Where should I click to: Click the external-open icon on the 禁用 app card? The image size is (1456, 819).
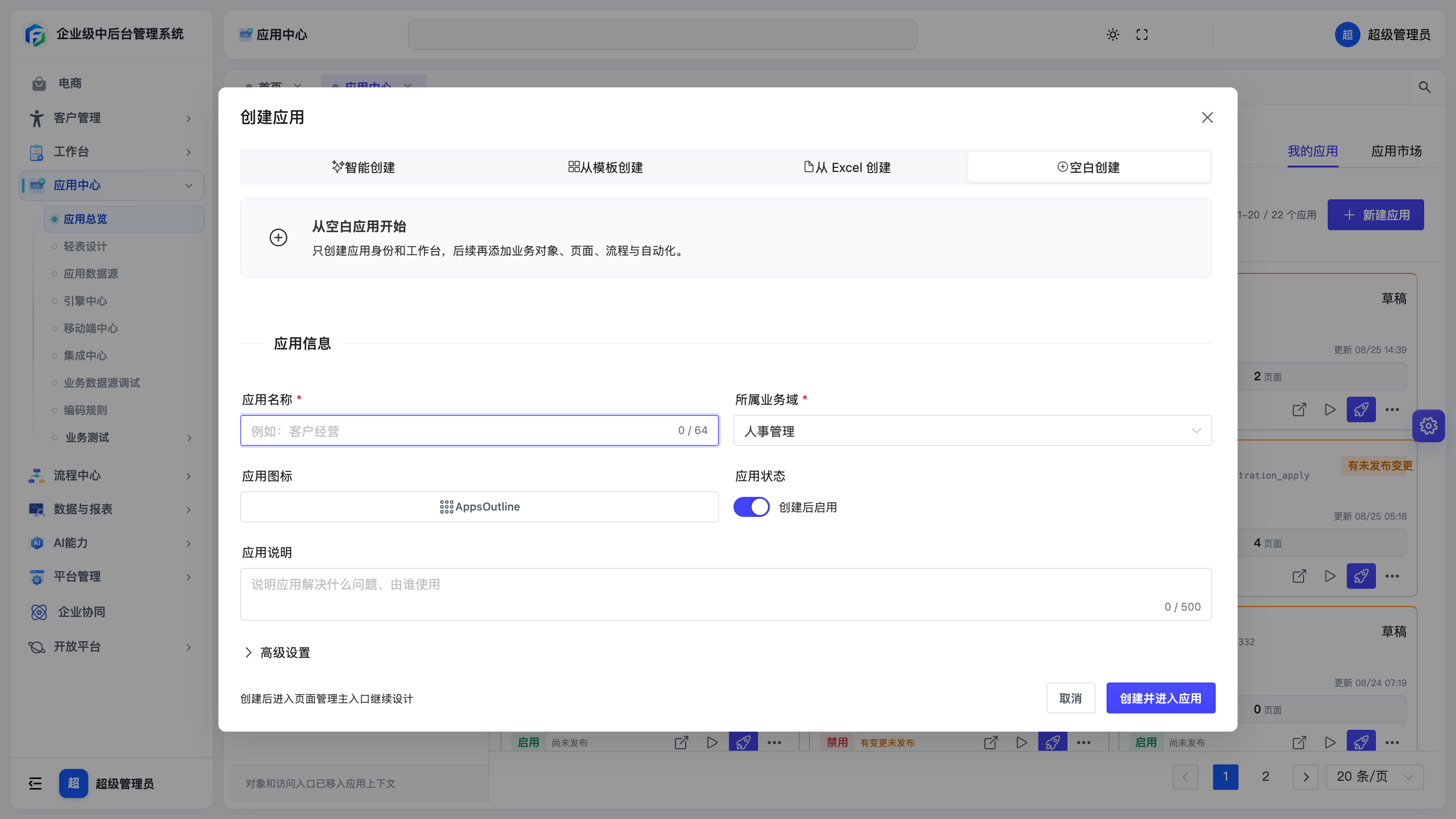[990, 742]
